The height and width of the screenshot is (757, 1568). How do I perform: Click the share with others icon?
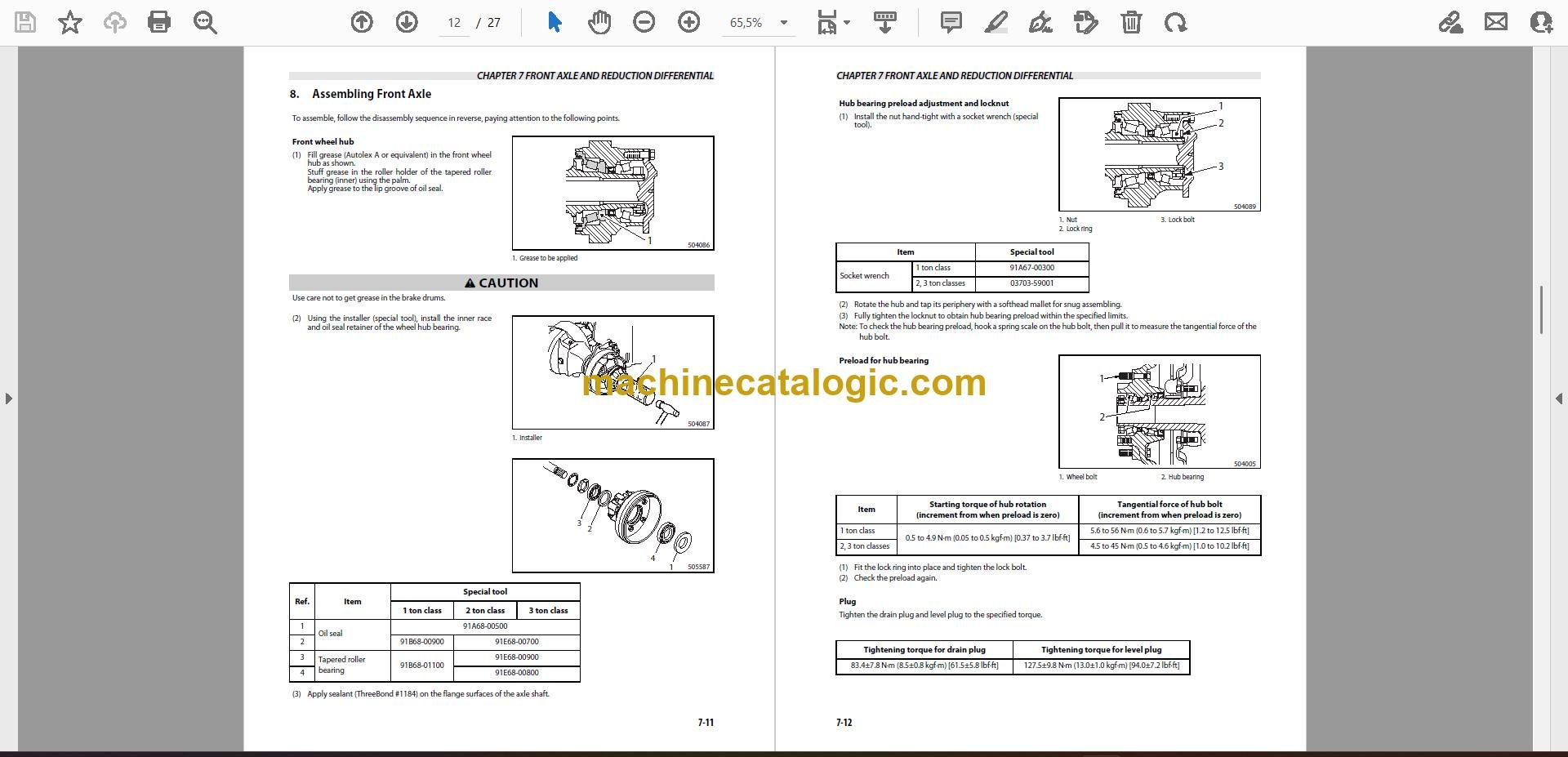pos(1541,22)
